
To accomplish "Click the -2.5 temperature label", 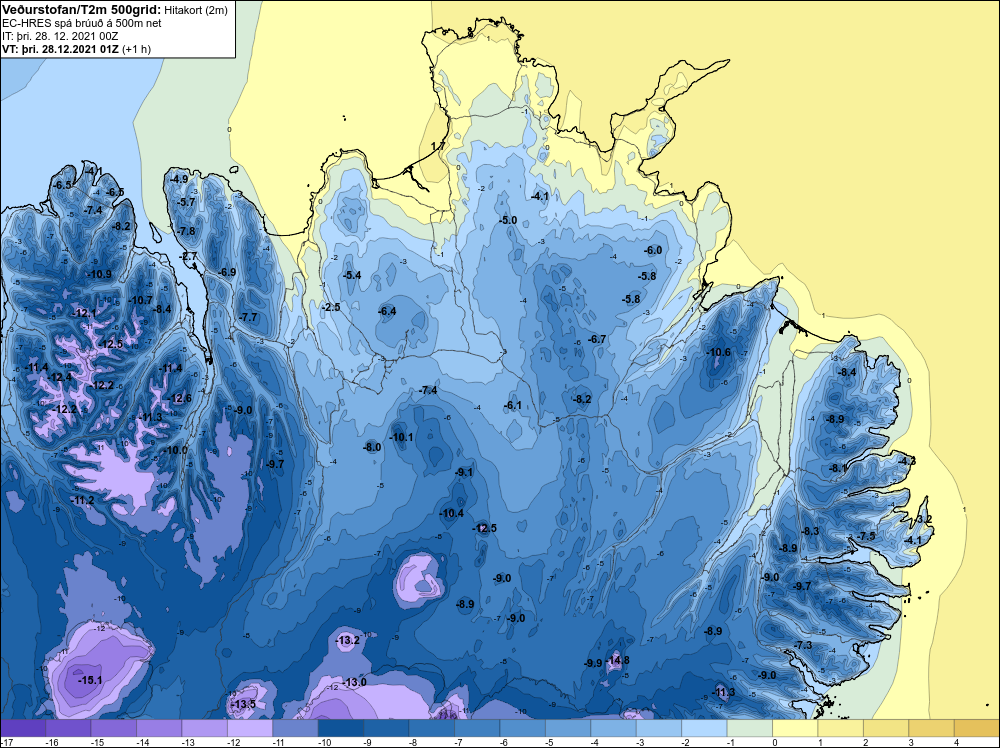I will [331, 307].
